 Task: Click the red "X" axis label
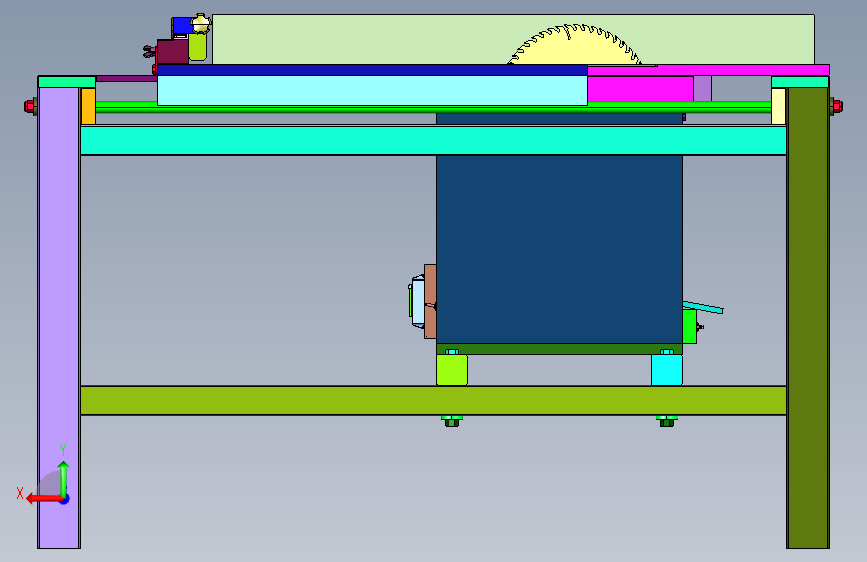click(x=20, y=493)
